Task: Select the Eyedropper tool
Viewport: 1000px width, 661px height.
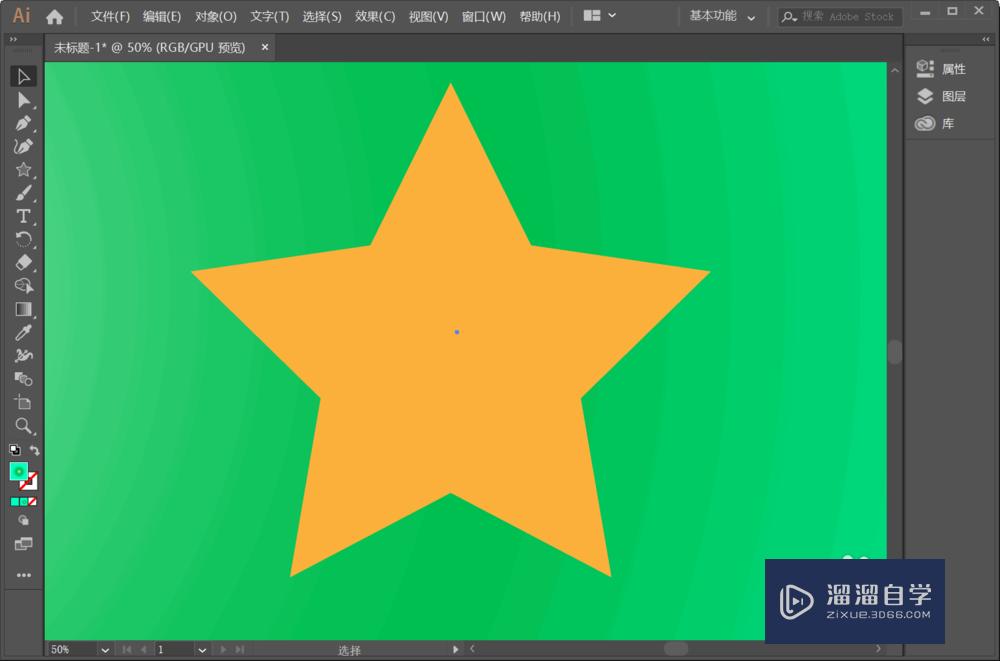Action: (x=24, y=332)
